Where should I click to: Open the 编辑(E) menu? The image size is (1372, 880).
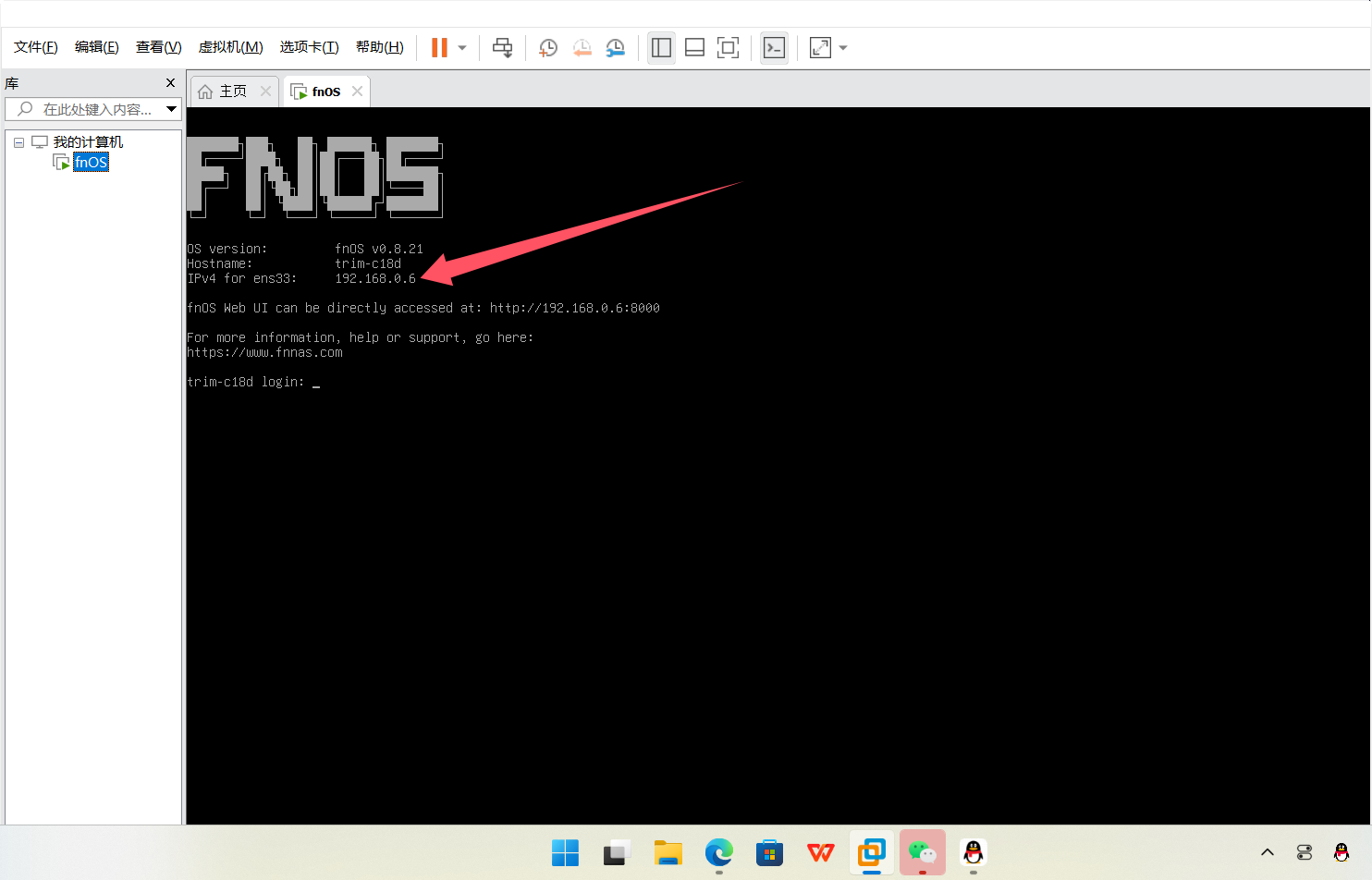(x=97, y=47)
